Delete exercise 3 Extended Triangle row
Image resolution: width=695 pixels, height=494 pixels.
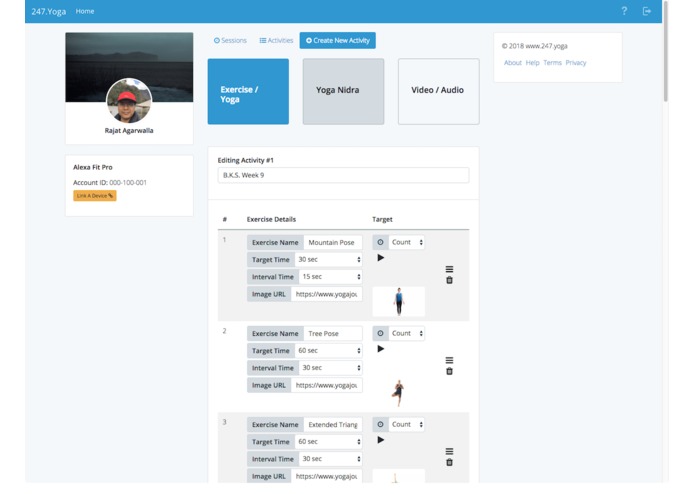[449, 463]
